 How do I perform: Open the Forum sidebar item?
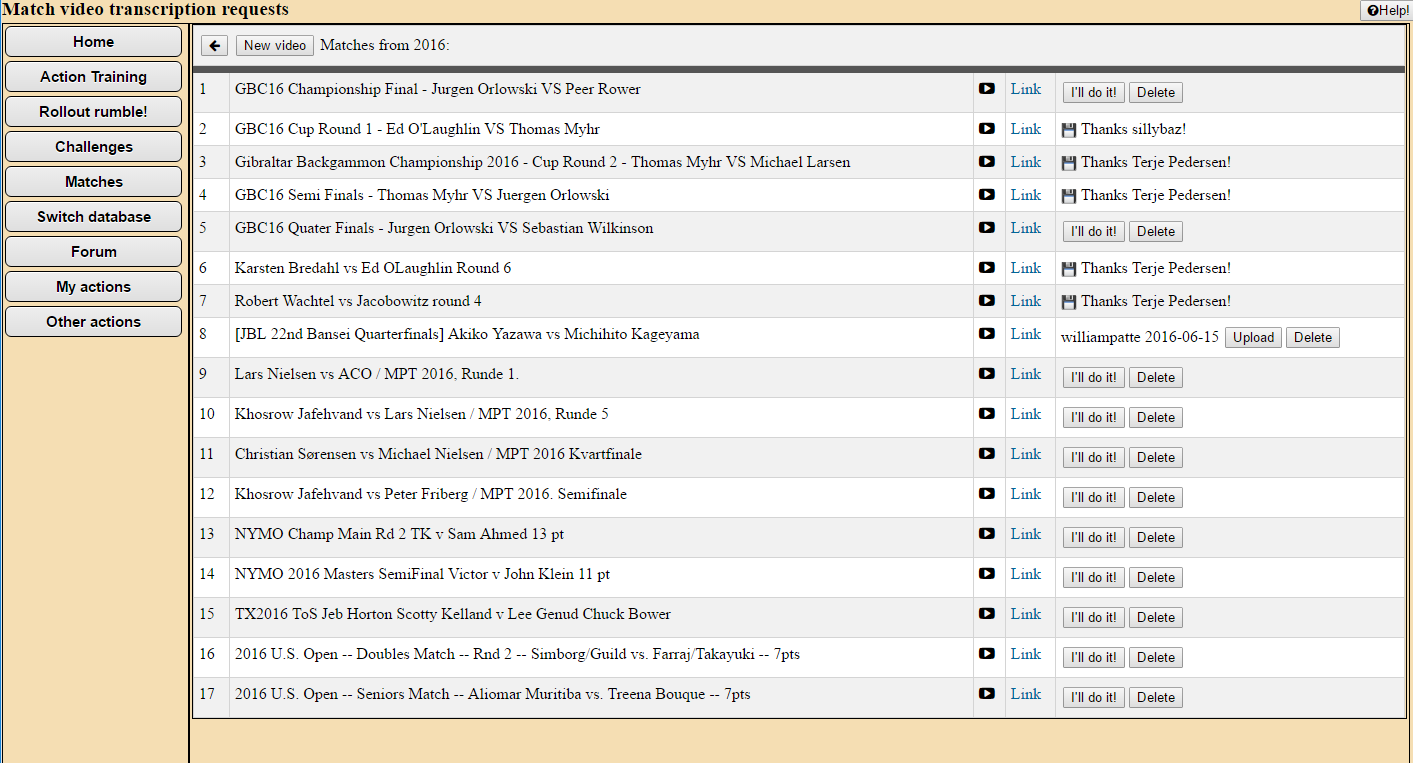[93, 252]
